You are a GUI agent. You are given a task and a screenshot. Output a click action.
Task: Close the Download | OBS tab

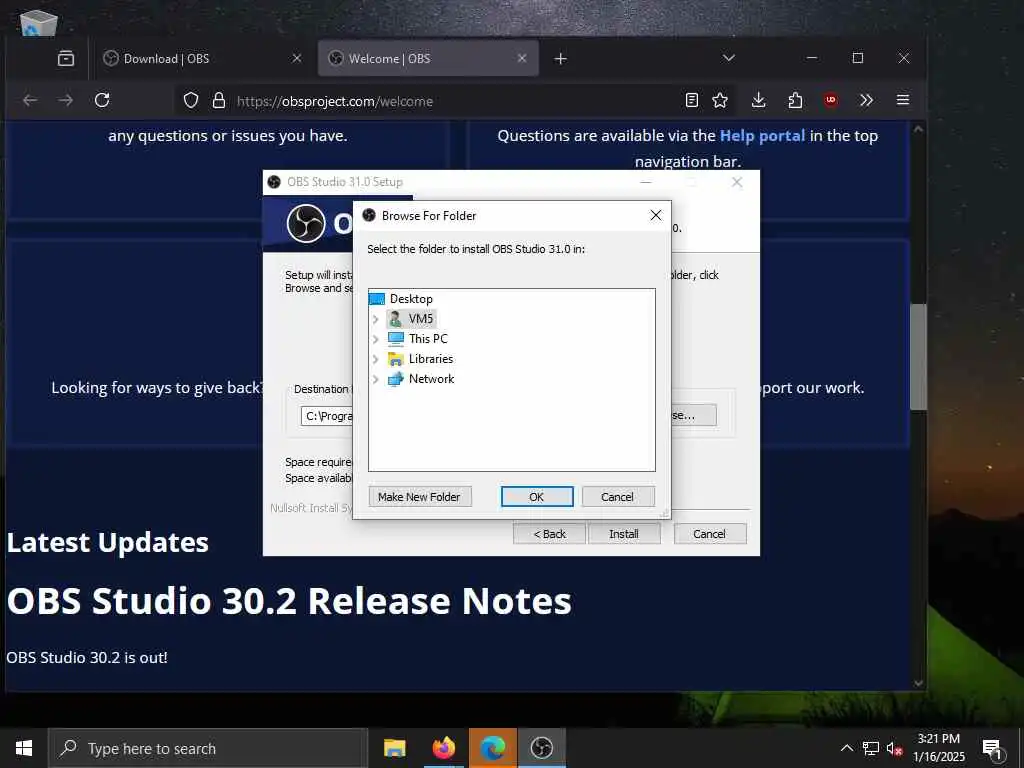tap(296, 59)
